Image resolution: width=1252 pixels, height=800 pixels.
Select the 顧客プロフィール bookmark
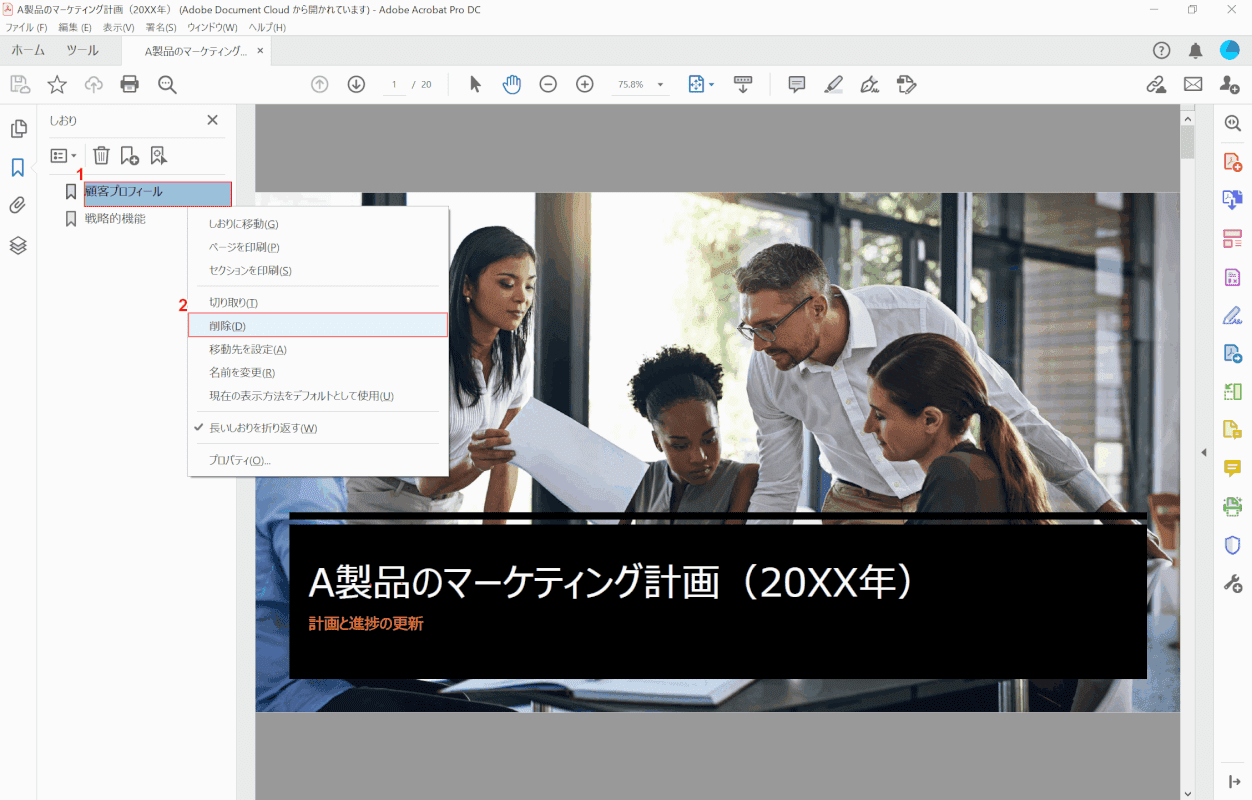(158, 192)
